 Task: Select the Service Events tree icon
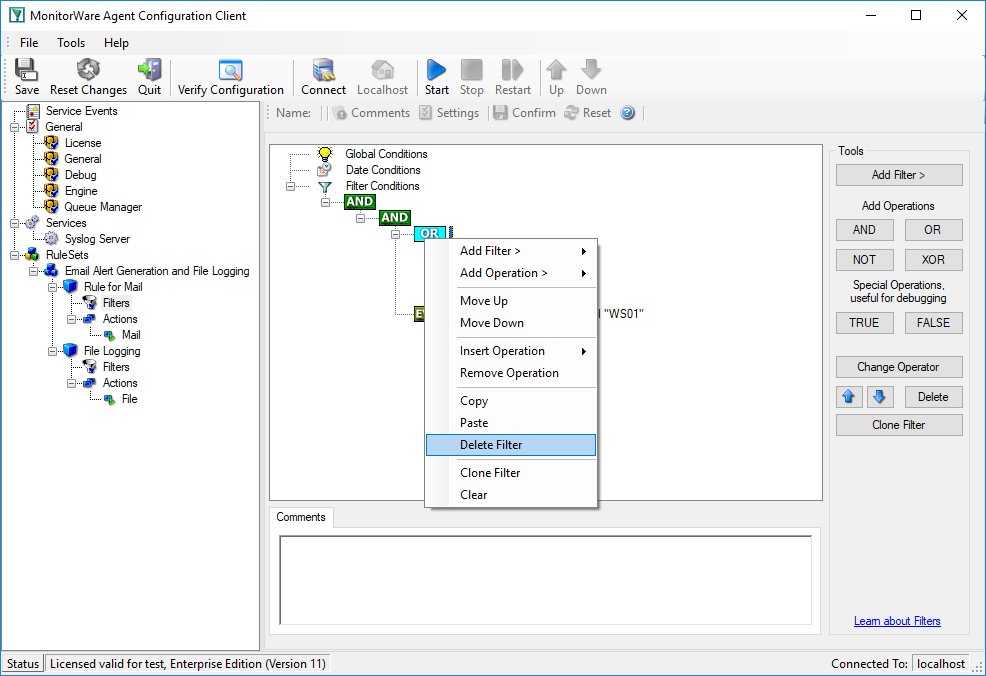pos(33,111)
